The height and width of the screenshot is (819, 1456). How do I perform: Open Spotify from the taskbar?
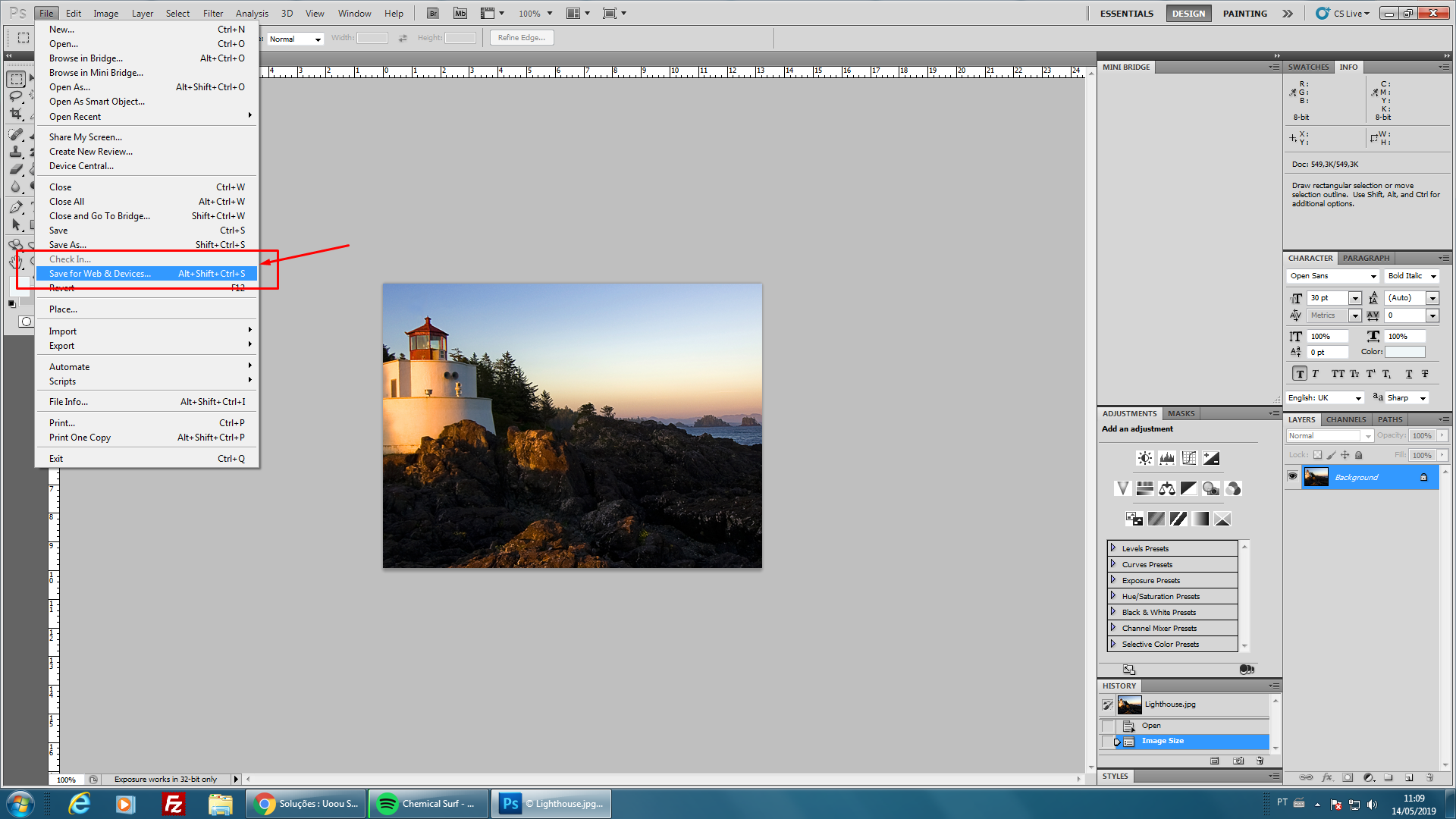(x=426, y=804)
